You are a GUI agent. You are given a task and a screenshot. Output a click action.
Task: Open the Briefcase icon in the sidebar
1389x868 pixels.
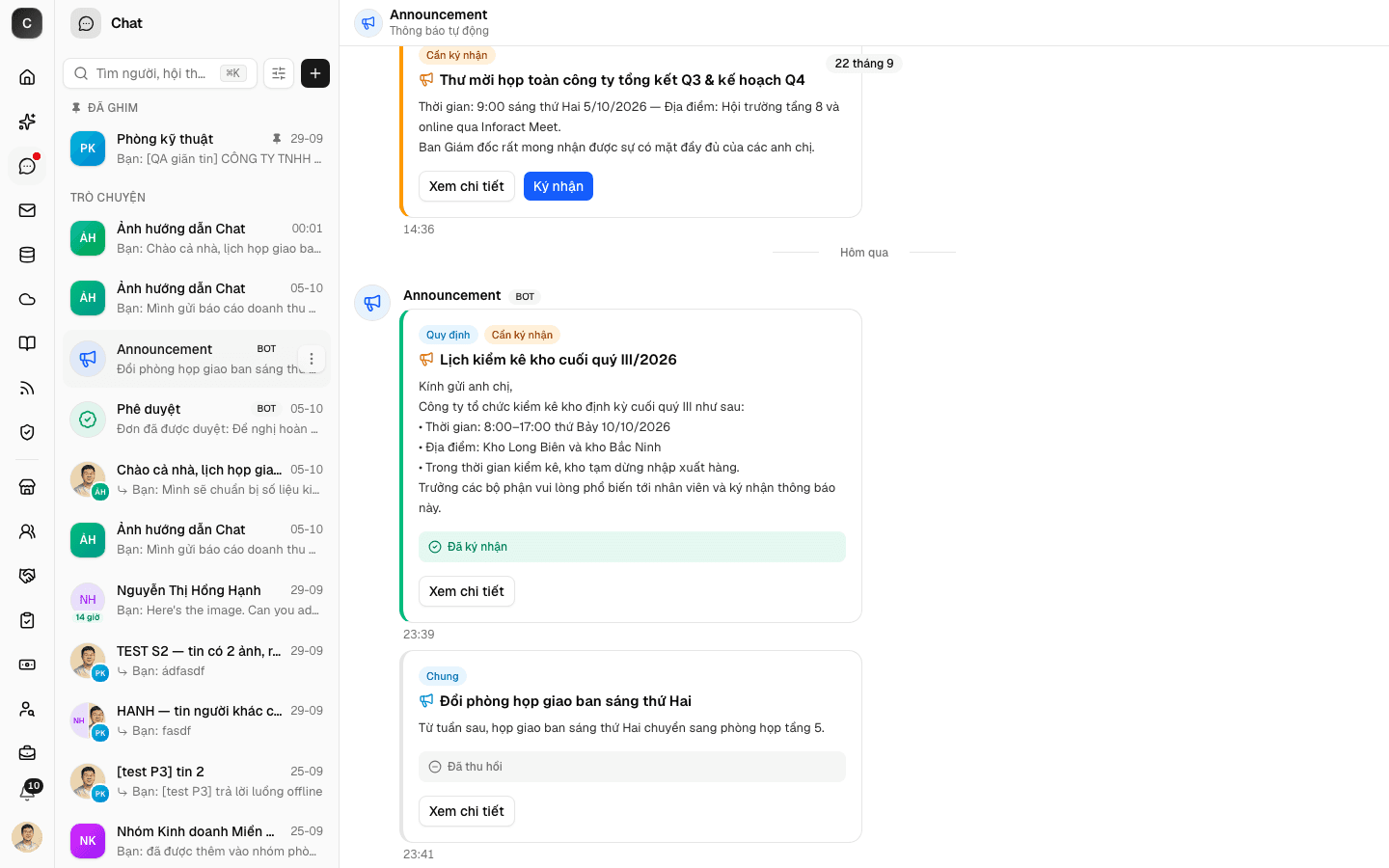[27, 752]
